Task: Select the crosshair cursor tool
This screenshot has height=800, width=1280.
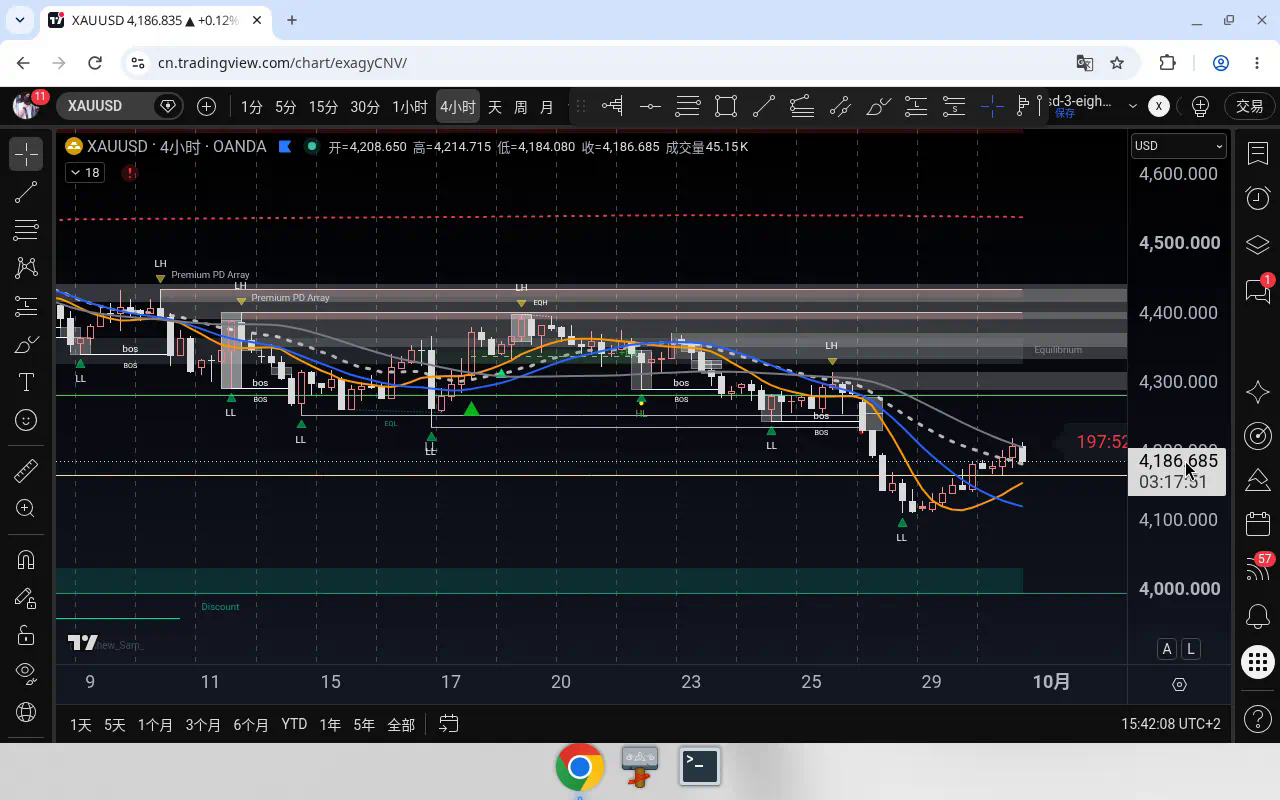Action: 26,153
